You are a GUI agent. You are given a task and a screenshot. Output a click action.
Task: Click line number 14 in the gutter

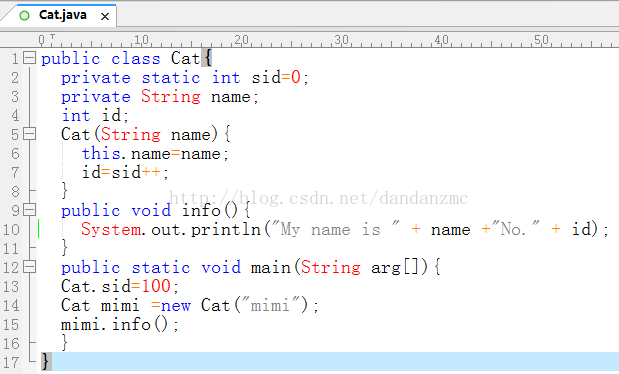click(x=11, y=305)
